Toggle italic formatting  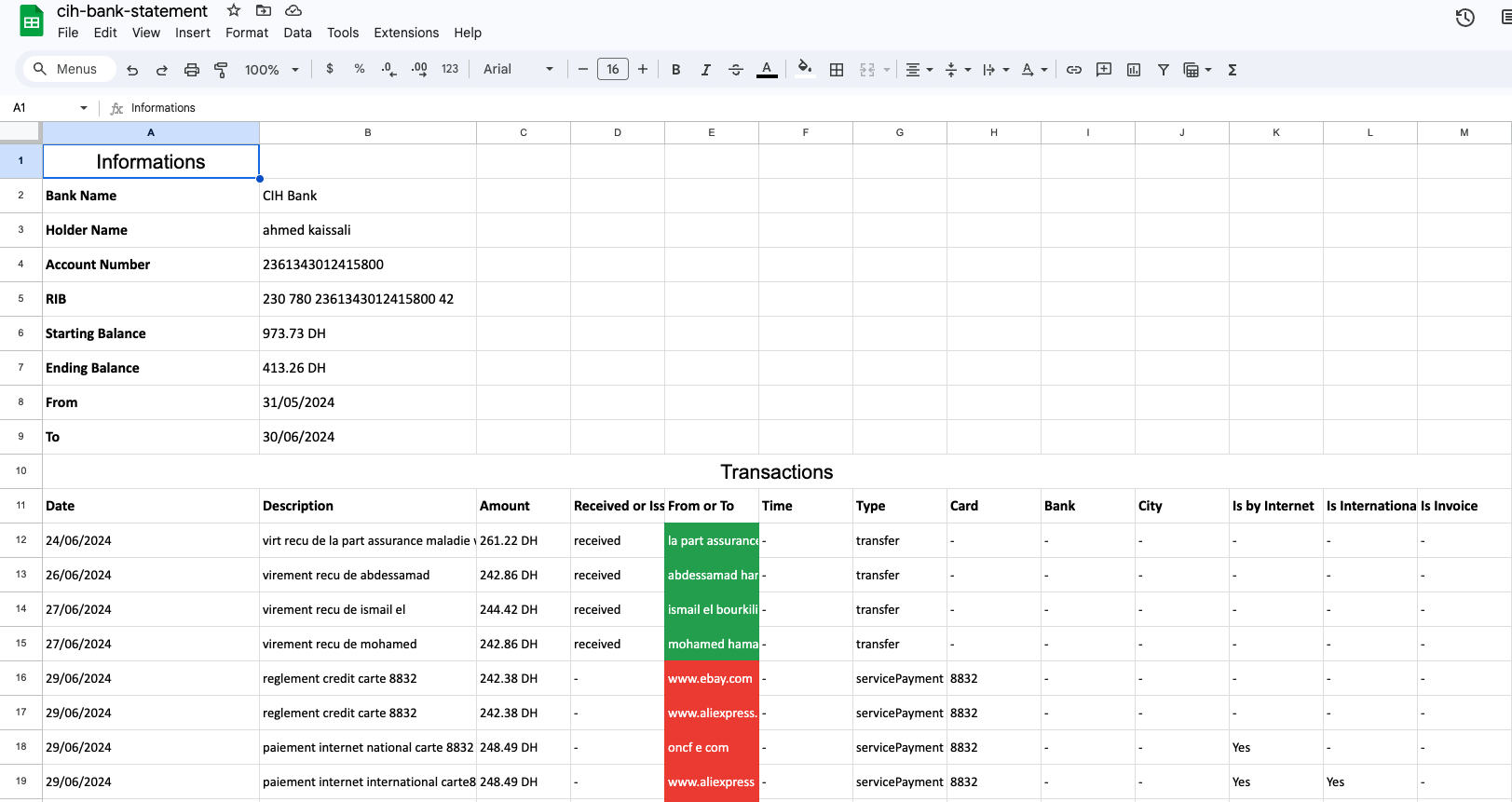tap(706, 70)
